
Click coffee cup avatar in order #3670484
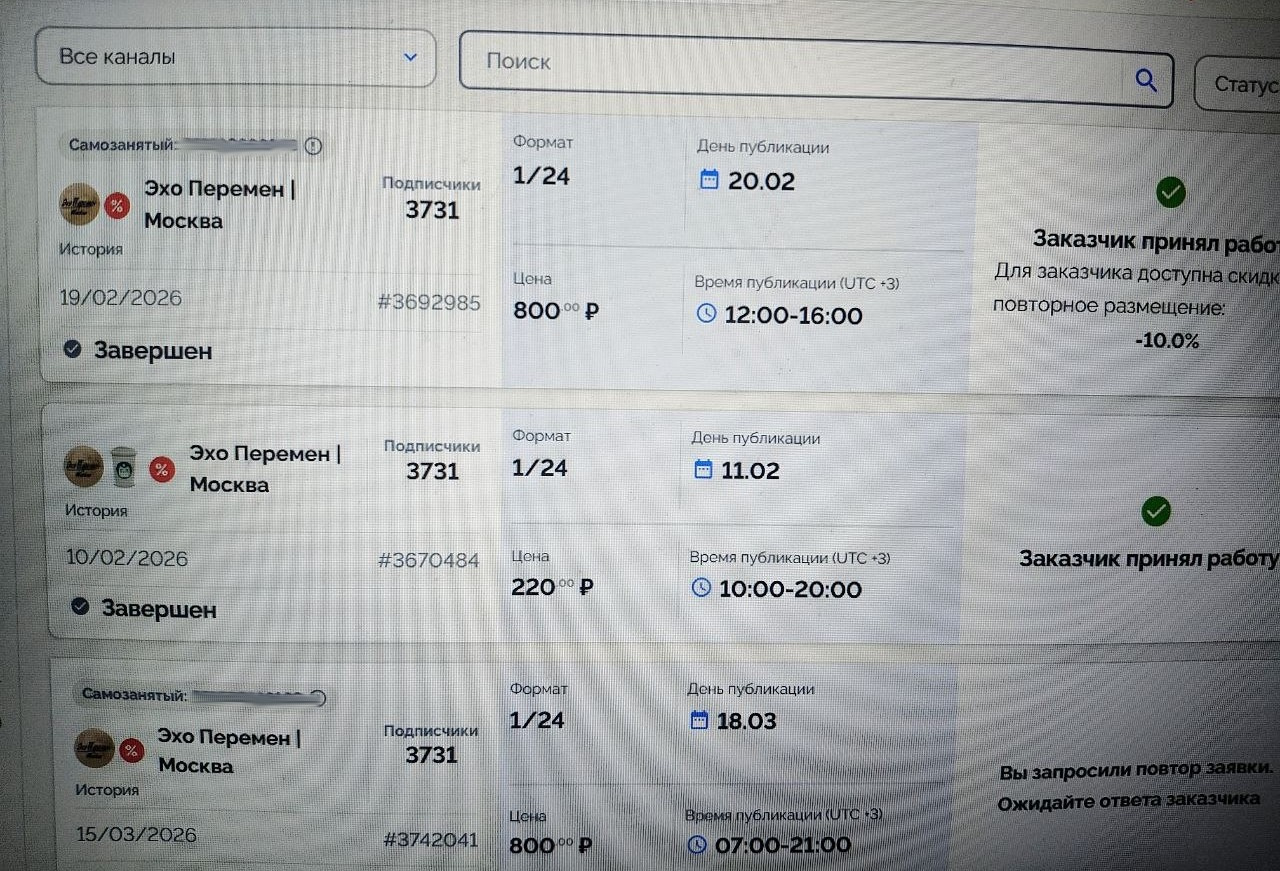click(123, 466)
